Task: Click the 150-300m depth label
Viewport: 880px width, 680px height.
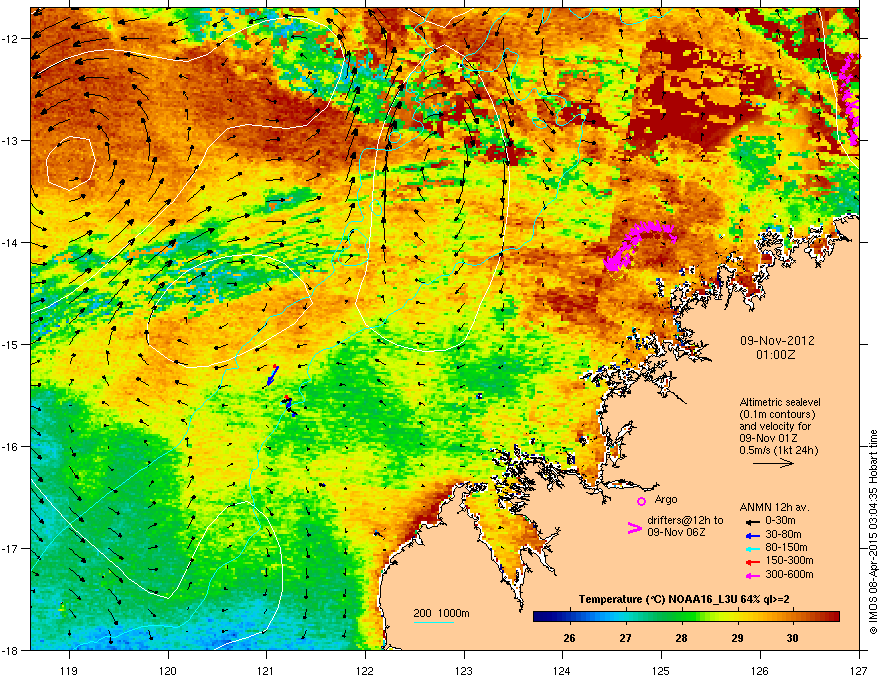Action: tap(789, 560)
